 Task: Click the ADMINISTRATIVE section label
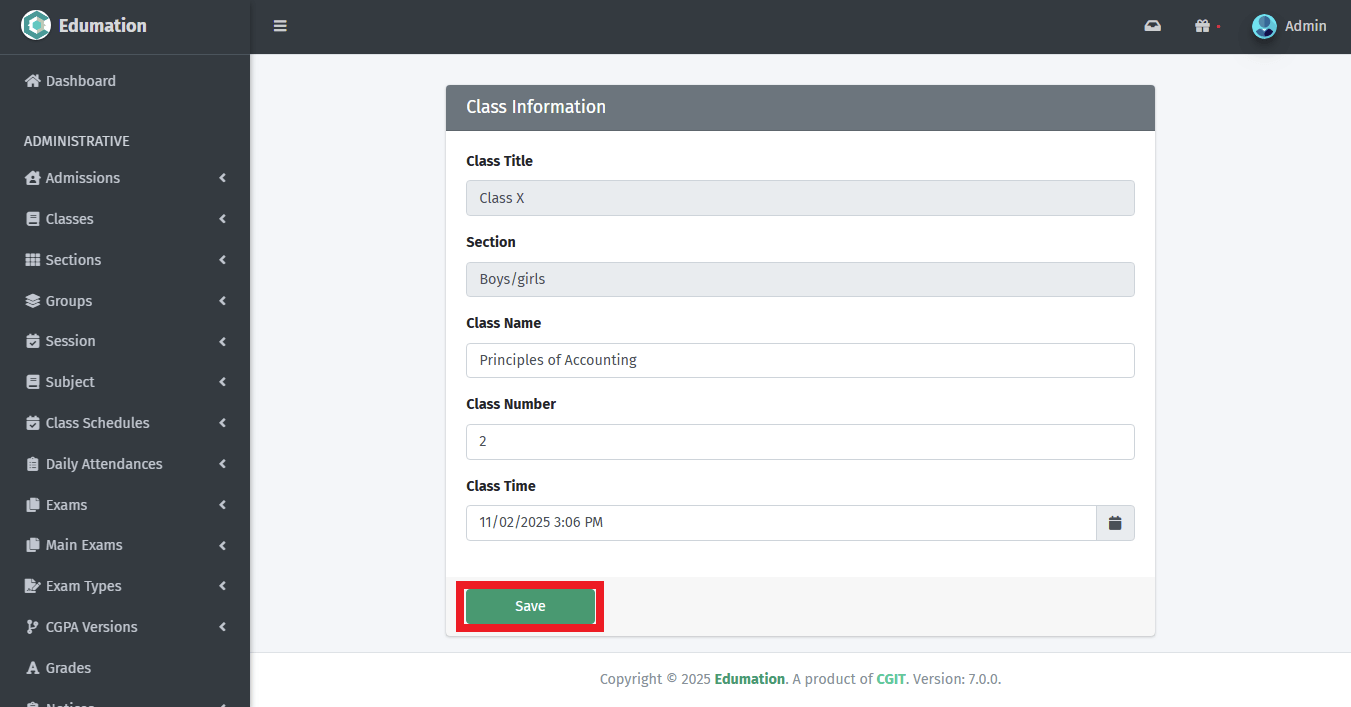(x=77, y=141)
